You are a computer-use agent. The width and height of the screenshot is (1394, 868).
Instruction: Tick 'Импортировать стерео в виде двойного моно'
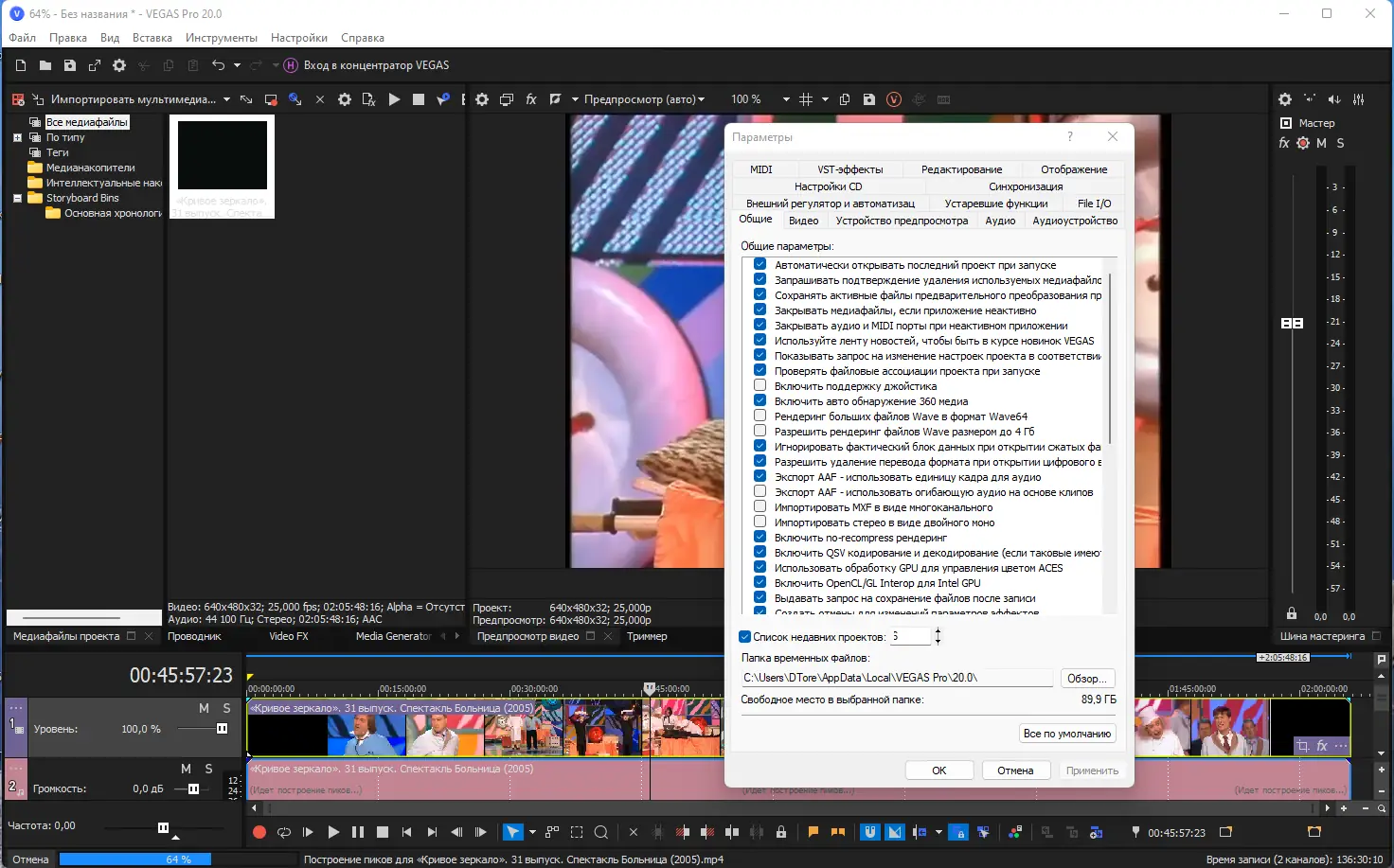[760, 523]
